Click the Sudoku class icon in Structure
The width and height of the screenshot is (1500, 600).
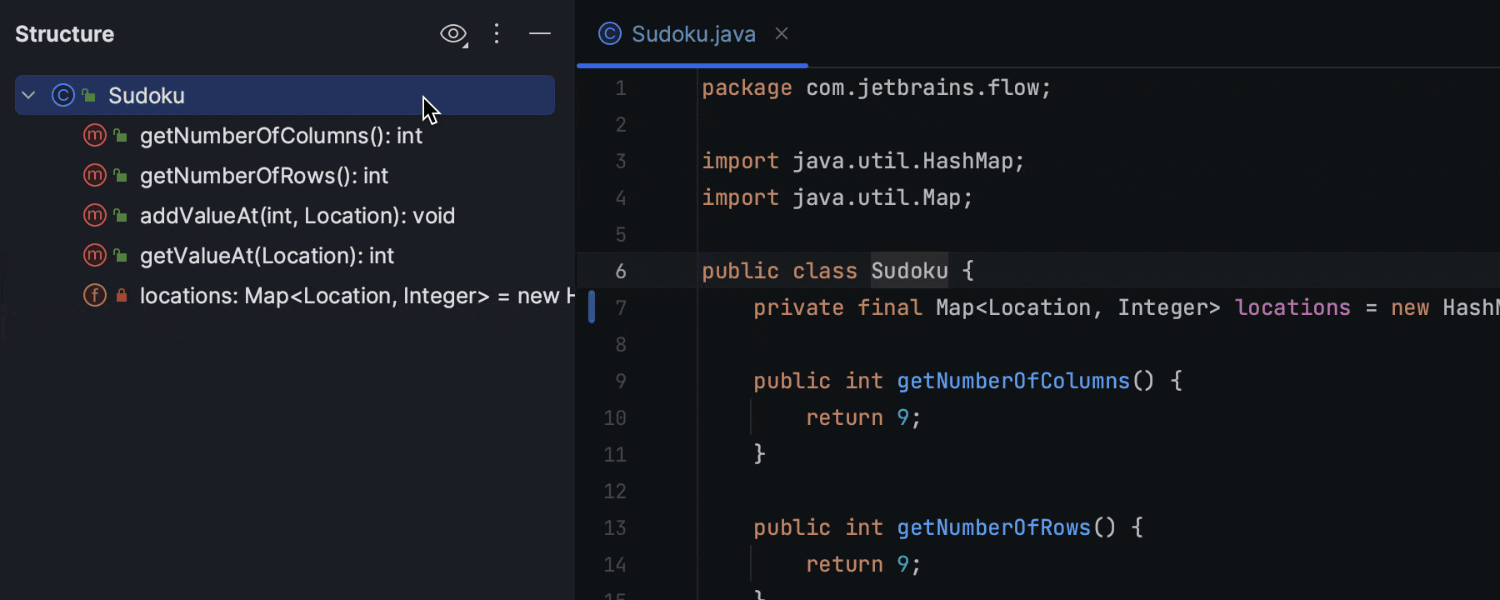63,96
